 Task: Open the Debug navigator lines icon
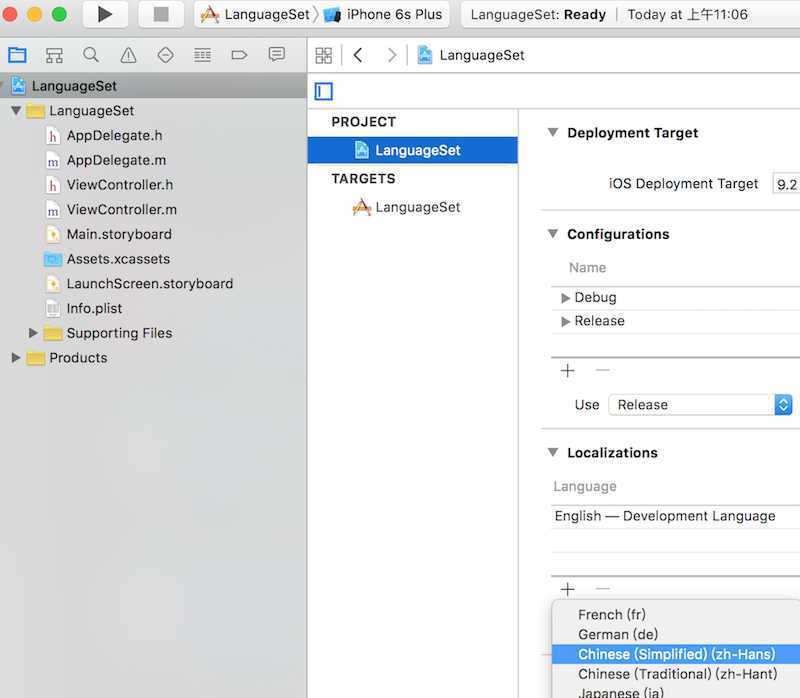203,55
